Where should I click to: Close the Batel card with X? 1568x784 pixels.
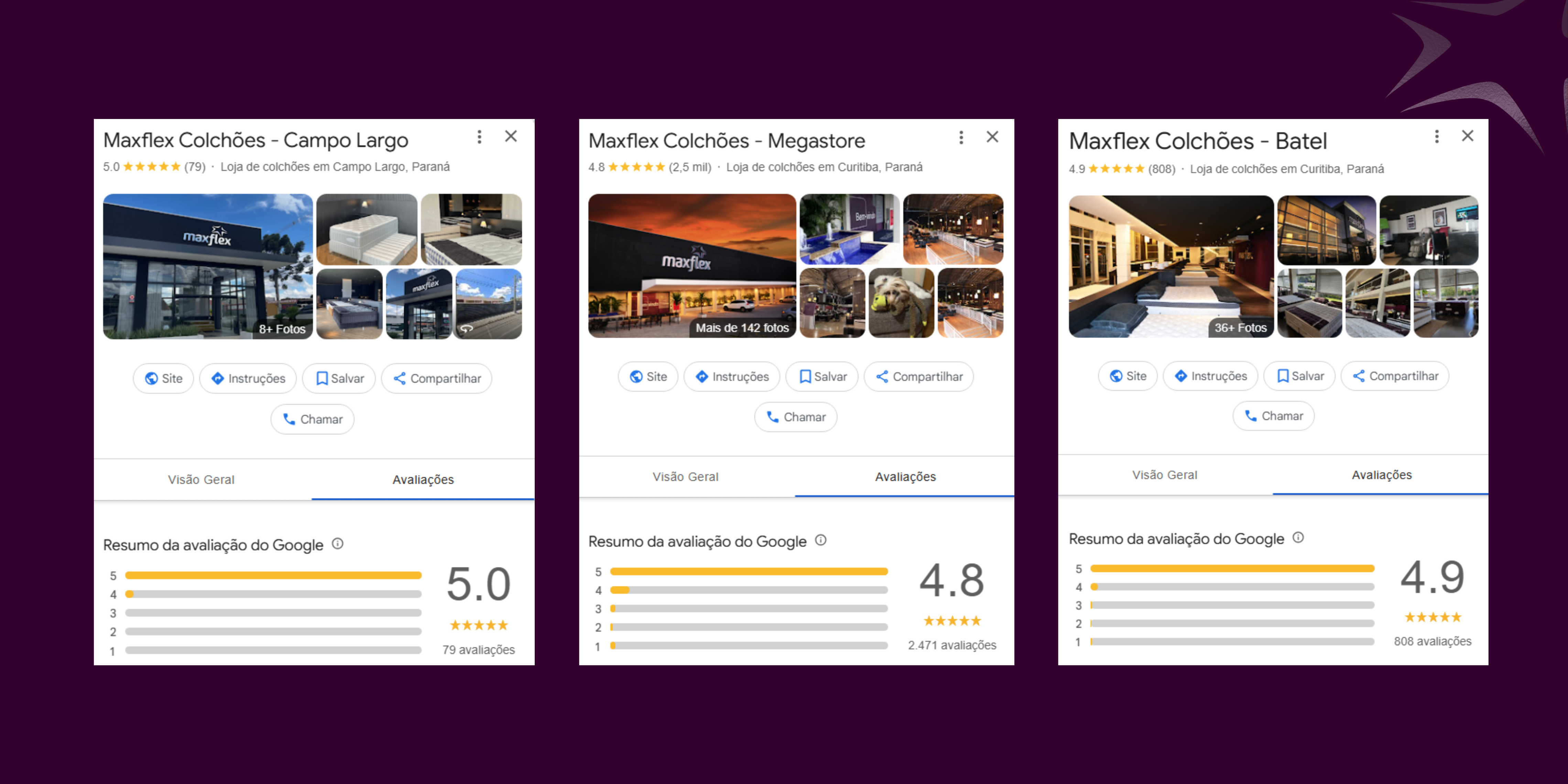pos(1468,136)
